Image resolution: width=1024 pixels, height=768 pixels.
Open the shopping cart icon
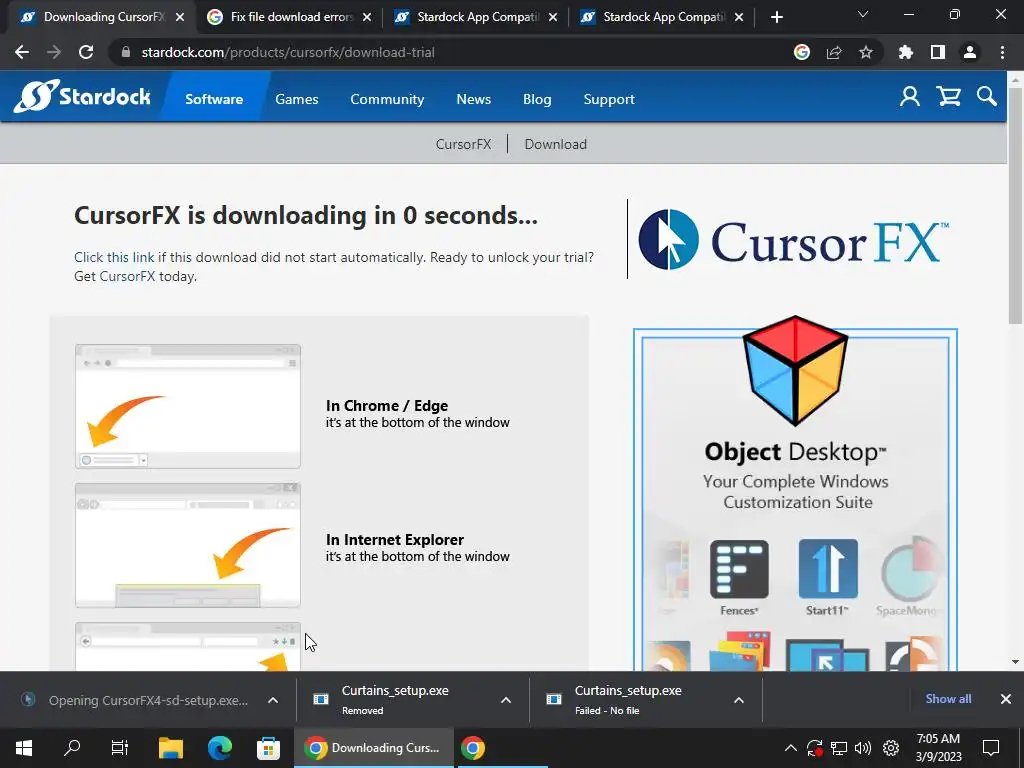tap(948, 97)
